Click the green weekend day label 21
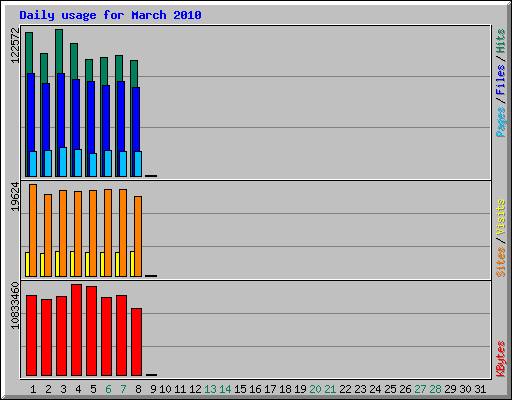This screenshot has height=400, width=512. (x=330, y=389)
